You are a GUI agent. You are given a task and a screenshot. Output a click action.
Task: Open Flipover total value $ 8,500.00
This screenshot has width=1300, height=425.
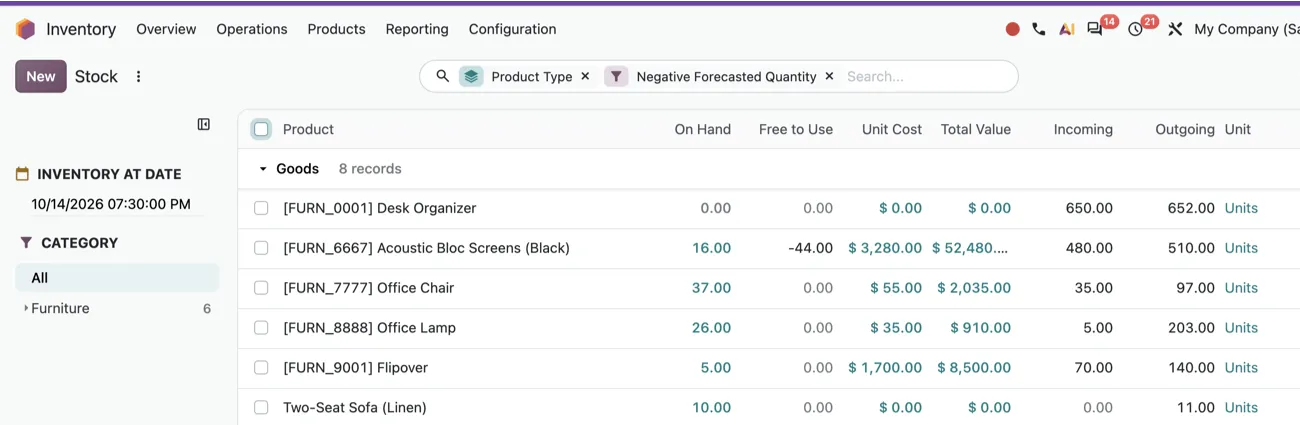click(974, 368)
